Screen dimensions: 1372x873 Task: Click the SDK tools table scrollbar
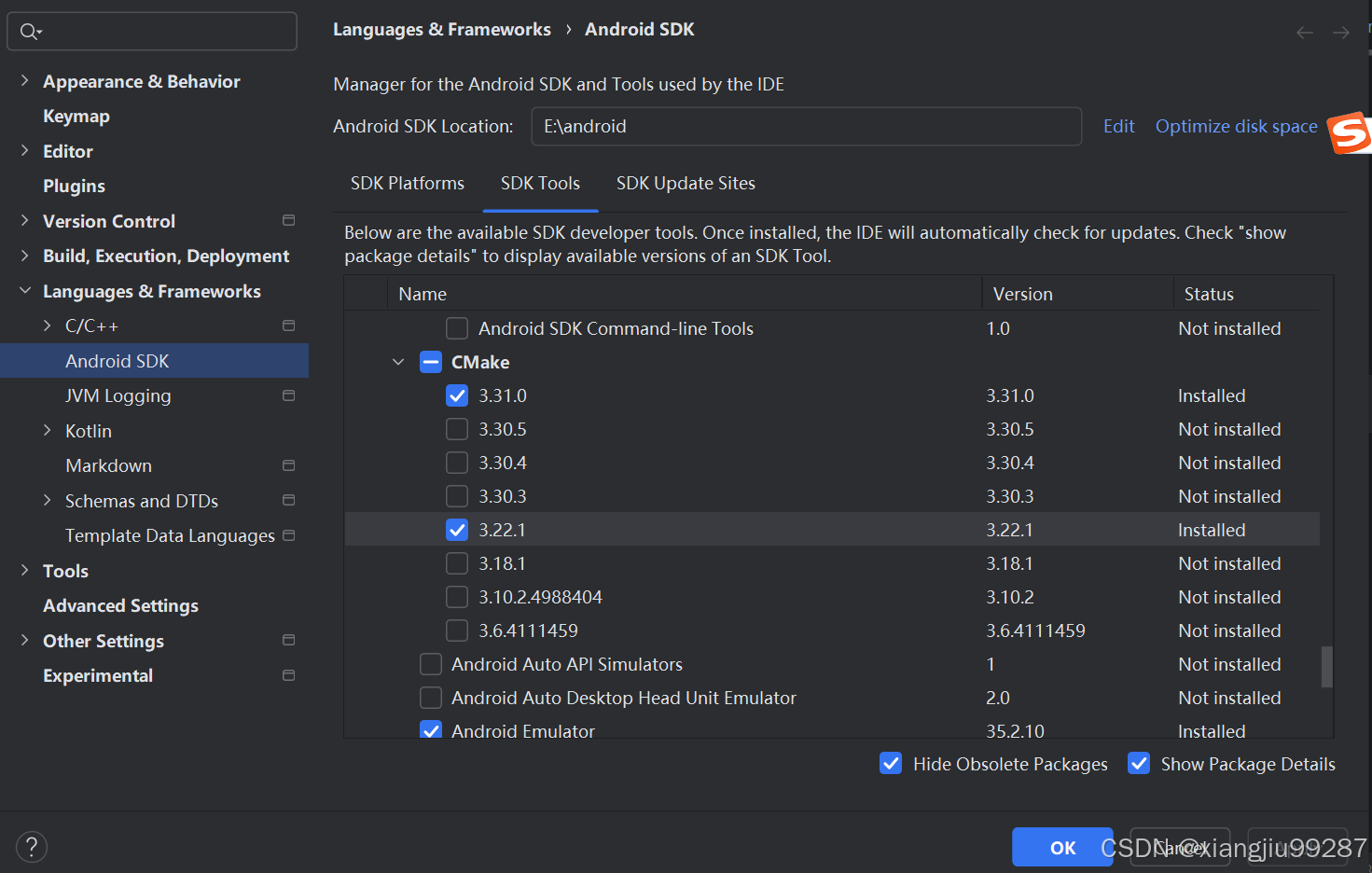coord(1326,666)
